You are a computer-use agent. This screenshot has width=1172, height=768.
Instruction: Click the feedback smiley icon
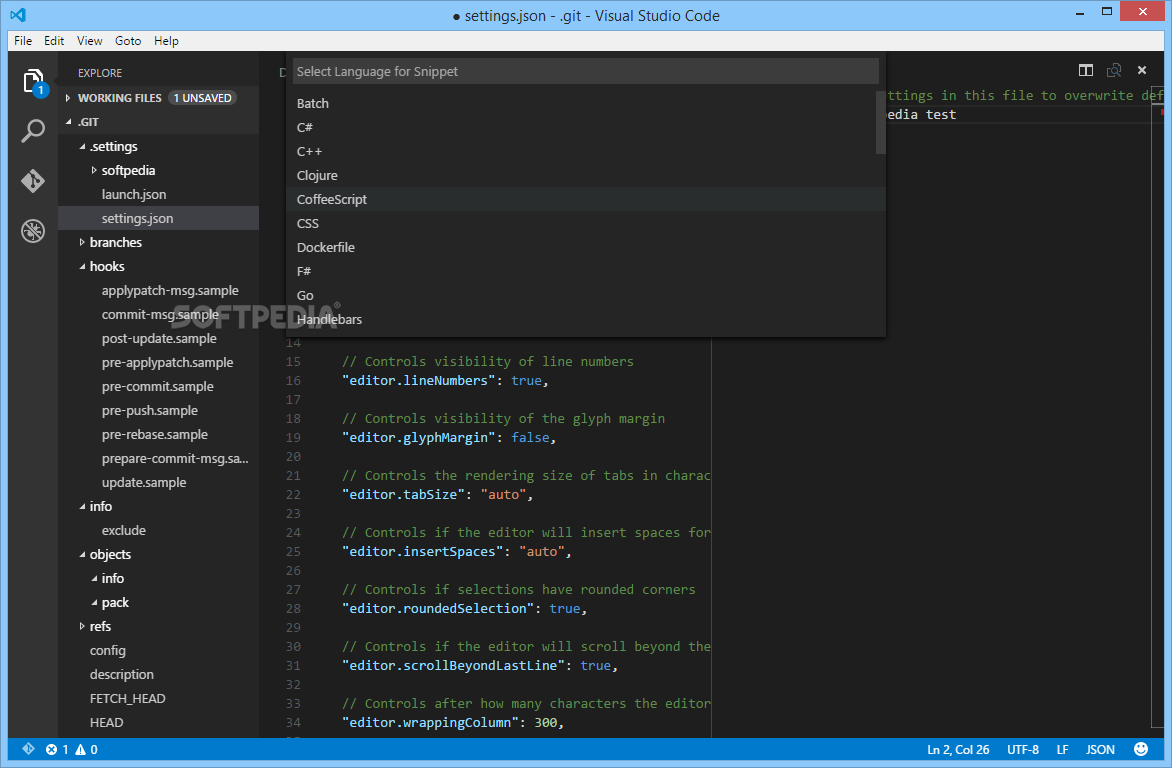[x=1141, y=749]
